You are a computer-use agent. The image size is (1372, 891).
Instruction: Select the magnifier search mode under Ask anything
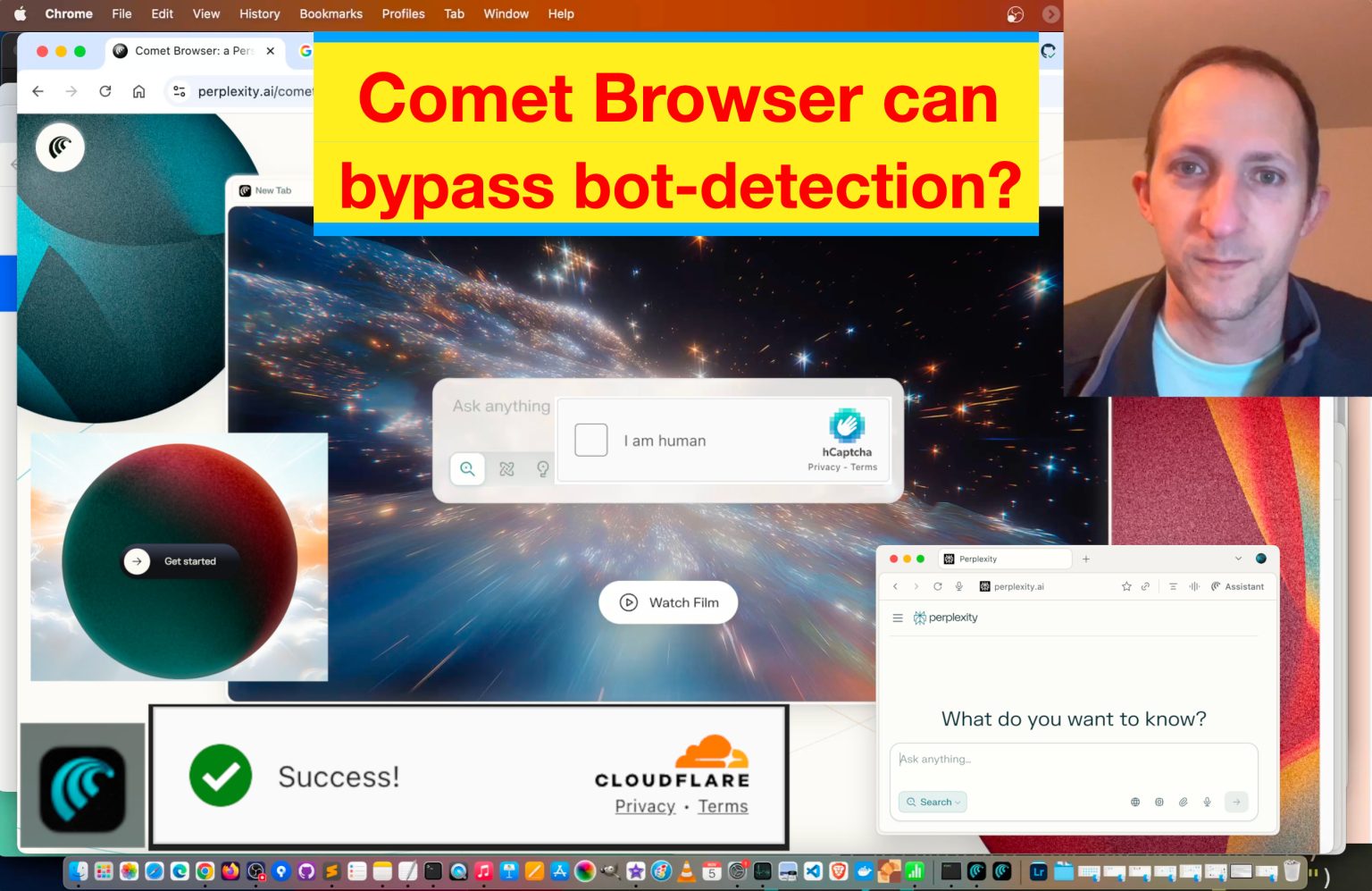(x=467, y=468)
